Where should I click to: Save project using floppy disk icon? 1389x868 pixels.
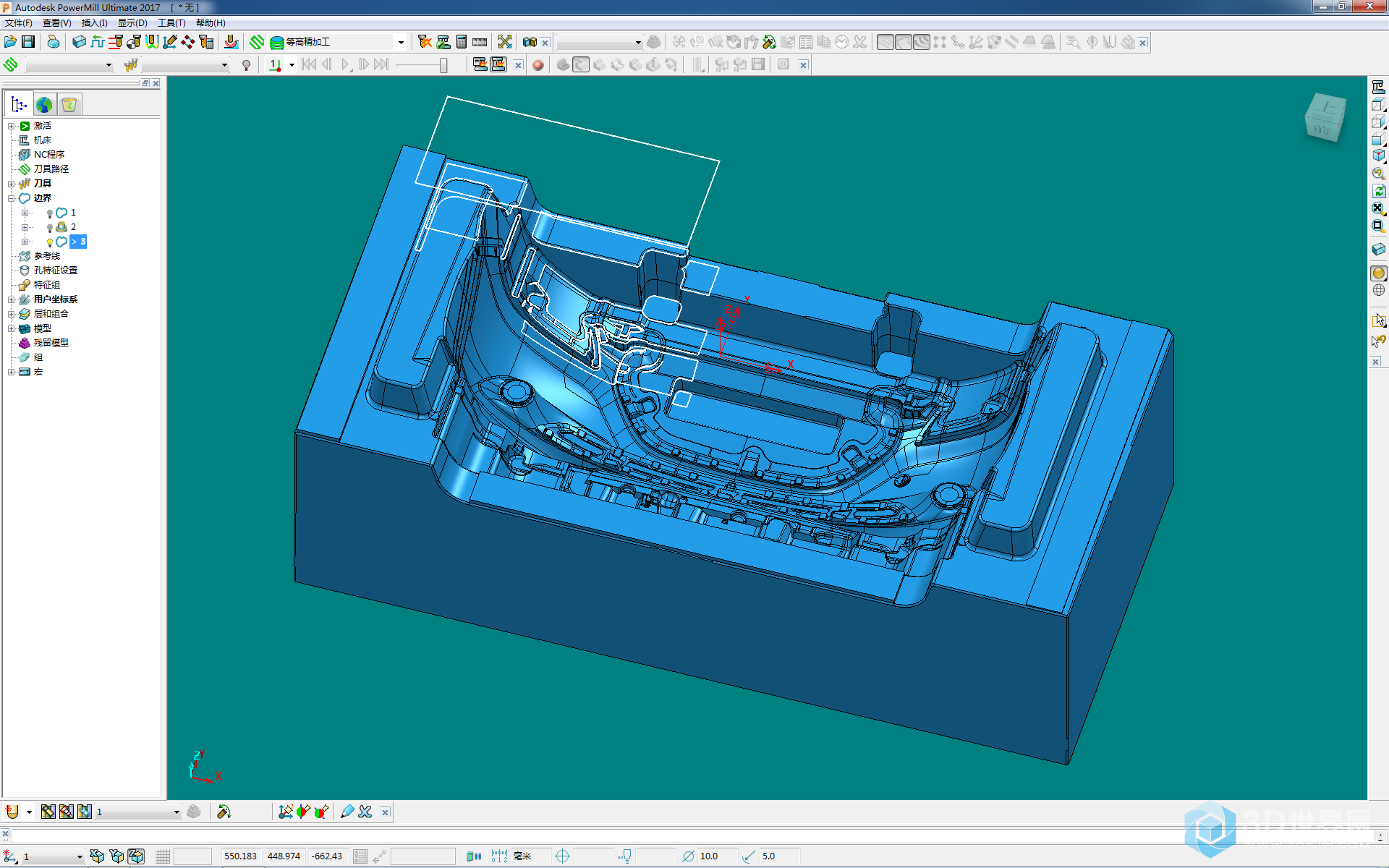28,42
